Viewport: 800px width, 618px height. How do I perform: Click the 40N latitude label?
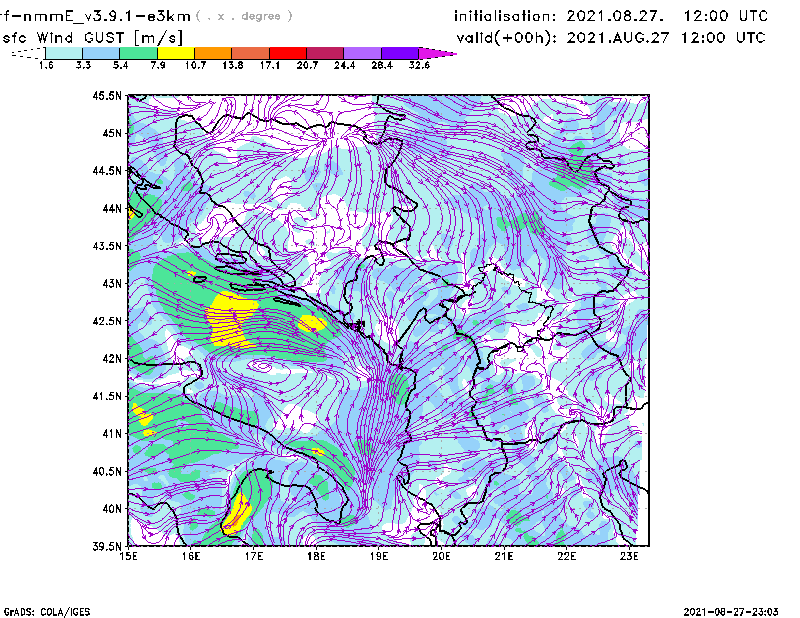(112, 509)
